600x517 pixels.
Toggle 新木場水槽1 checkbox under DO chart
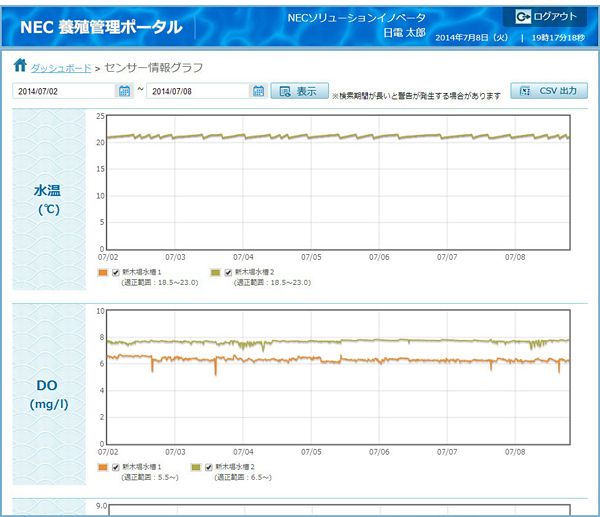click(115, 467)
